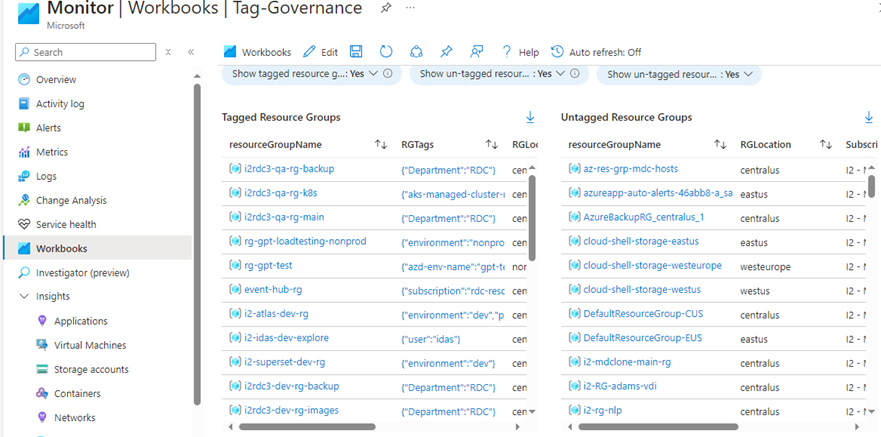Open i2rdc3-qa-rg-k8s resource group

tap(281, 193)
